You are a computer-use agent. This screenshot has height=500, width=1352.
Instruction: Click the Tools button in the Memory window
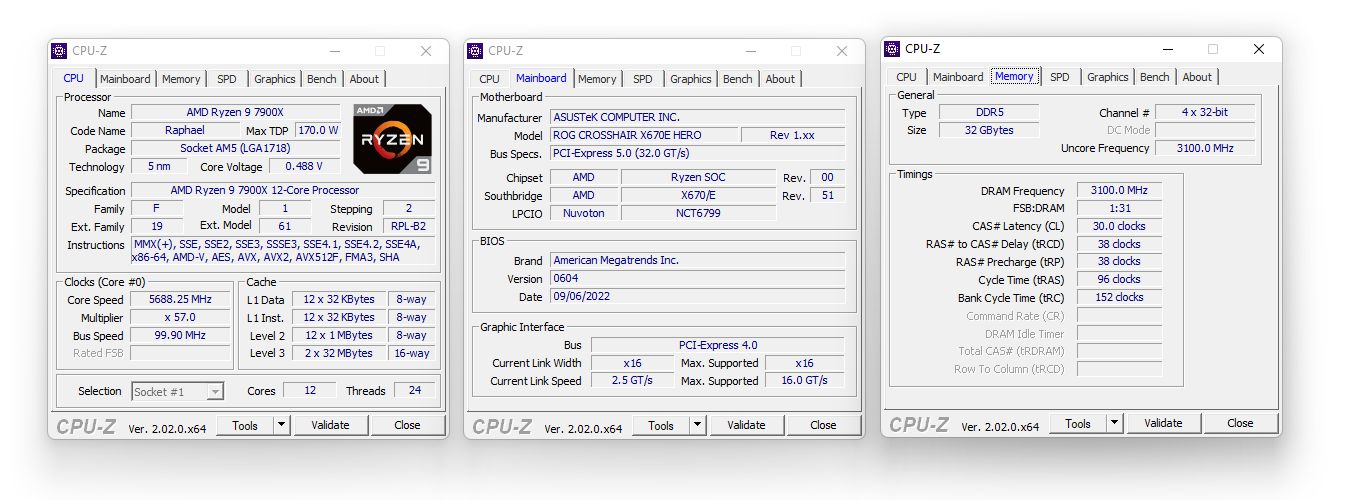(x=1078, y=423)
